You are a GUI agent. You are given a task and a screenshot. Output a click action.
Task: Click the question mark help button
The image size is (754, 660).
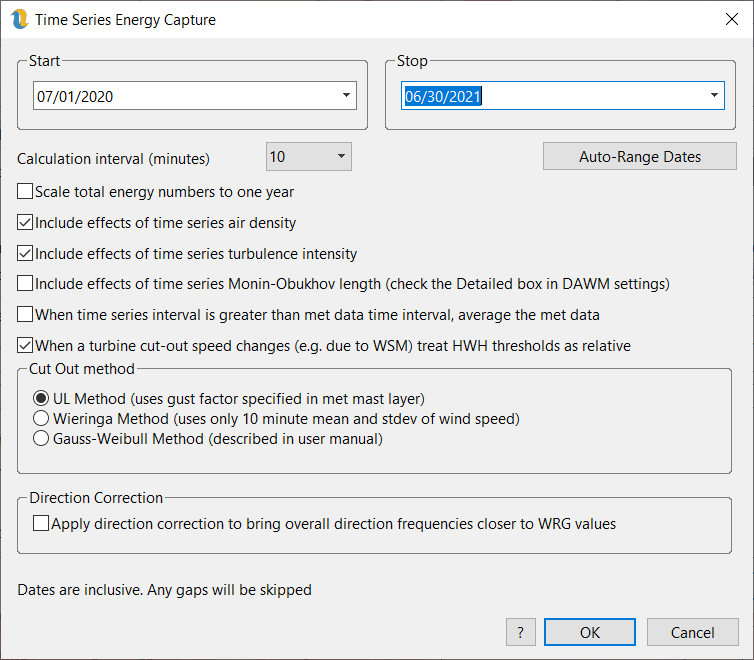coord(520,632)
